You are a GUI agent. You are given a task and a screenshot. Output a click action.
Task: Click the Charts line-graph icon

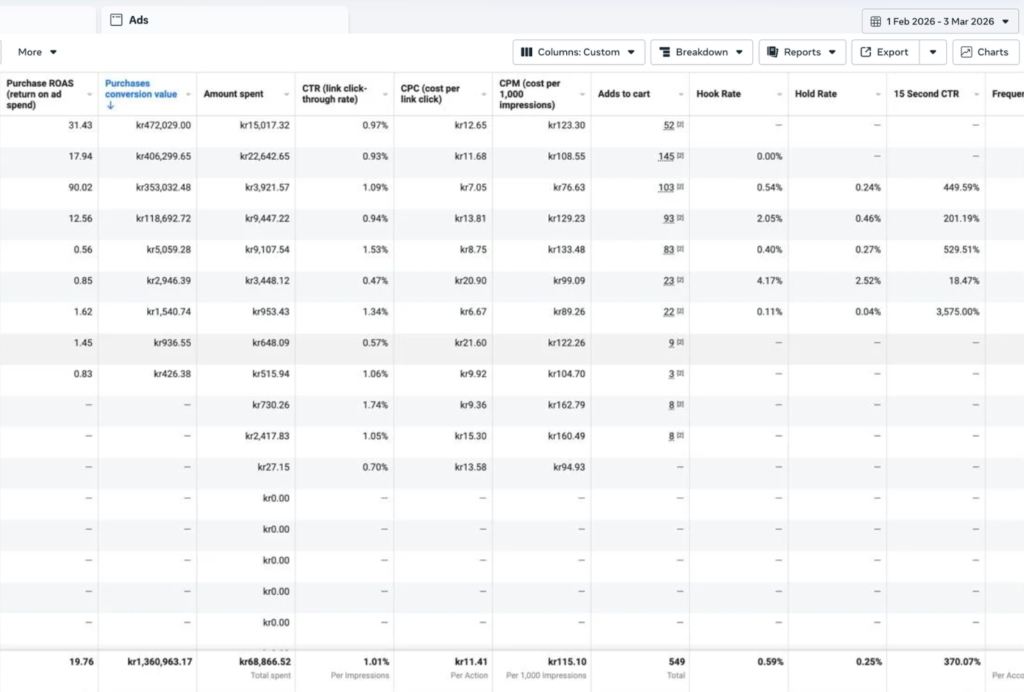[966, 52]
